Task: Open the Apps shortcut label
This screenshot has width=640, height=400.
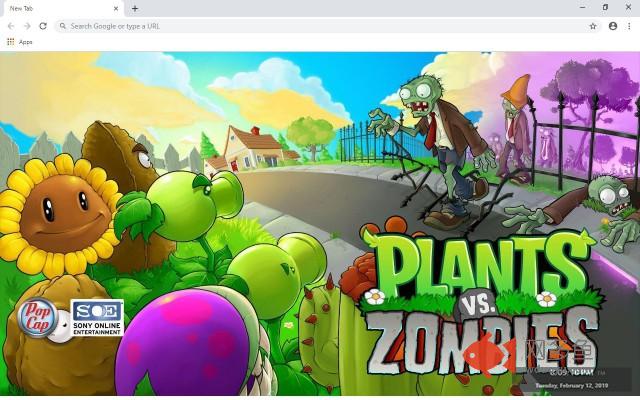Action: (x=25, y=42)
